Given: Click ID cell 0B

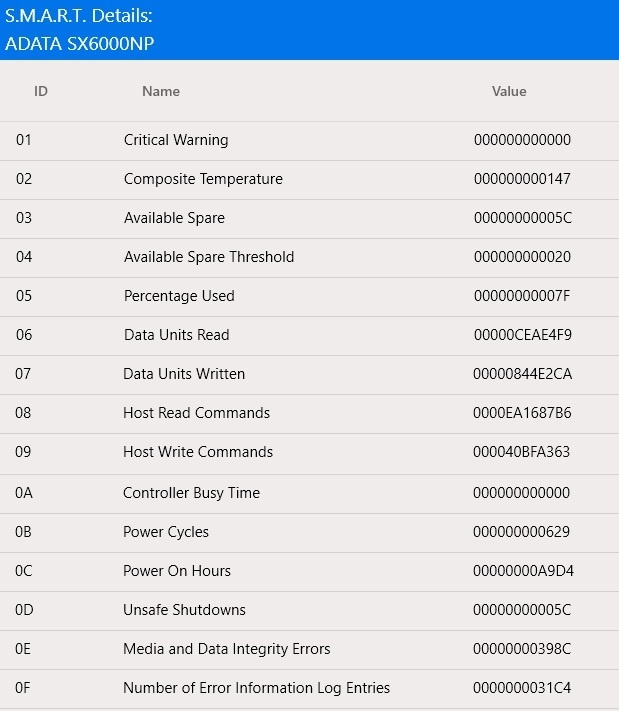Looking at the screenshot, I should [x=23, y=531].
